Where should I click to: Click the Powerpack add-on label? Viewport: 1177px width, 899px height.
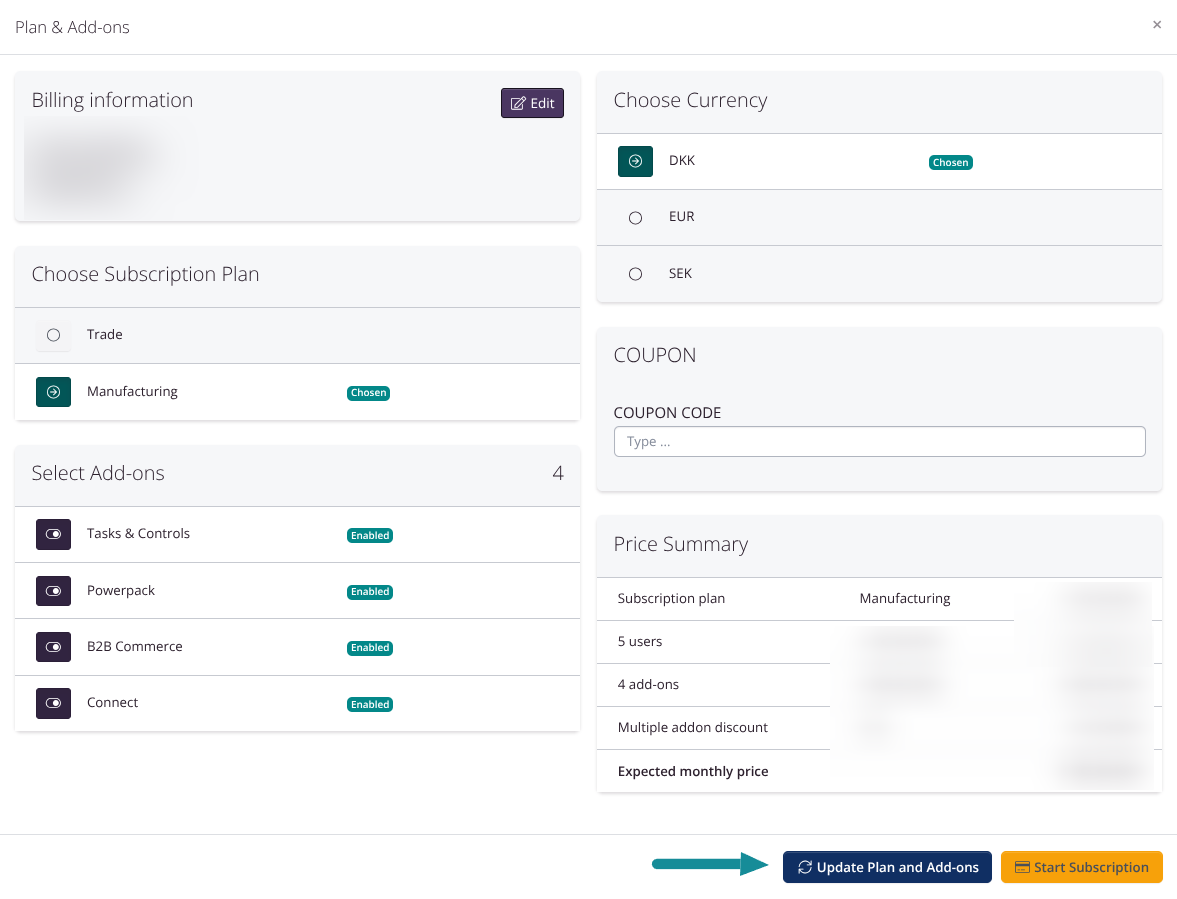click(121, 591)
